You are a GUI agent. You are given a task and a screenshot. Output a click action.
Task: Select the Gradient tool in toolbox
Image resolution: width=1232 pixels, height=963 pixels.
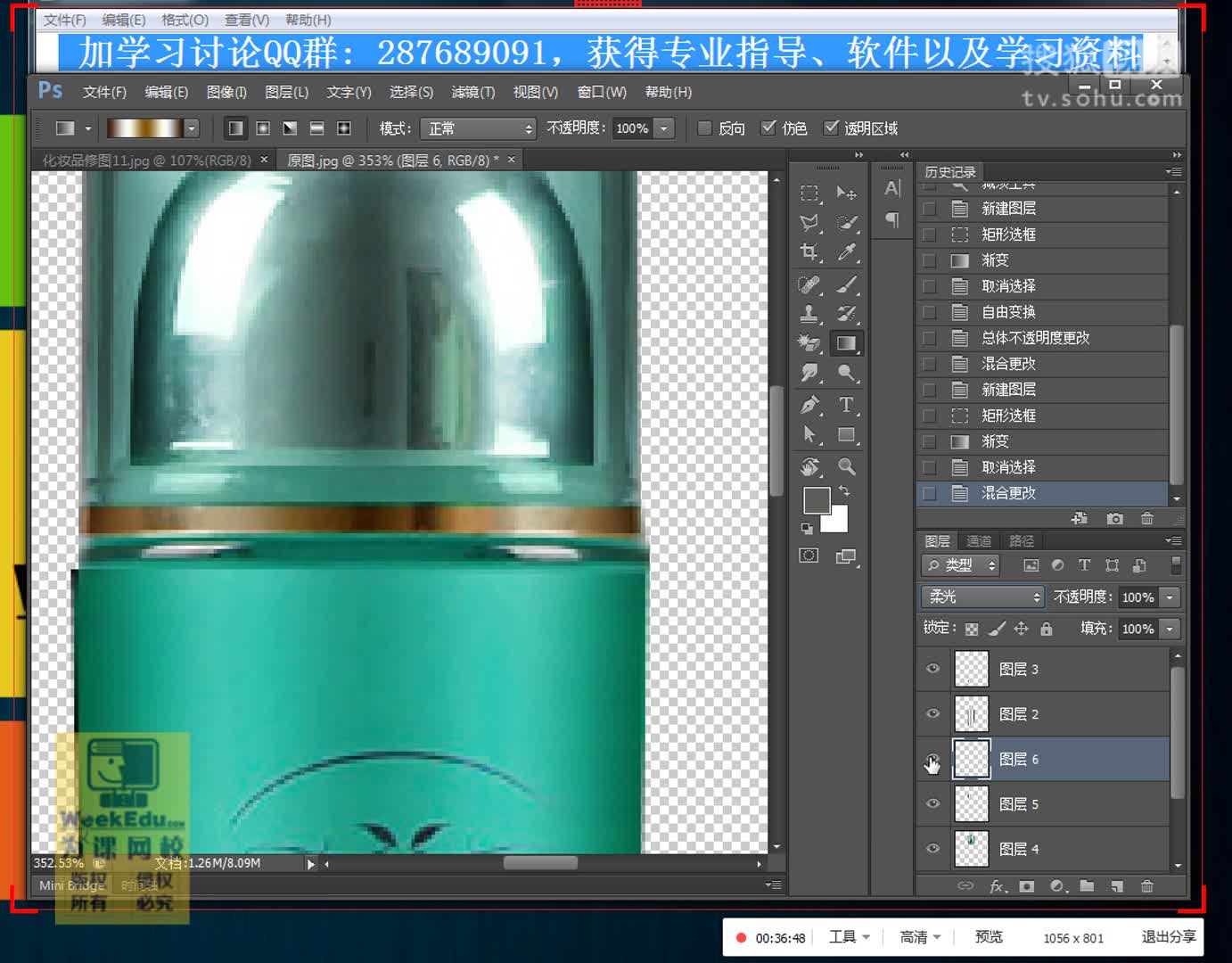coord(846,343)
